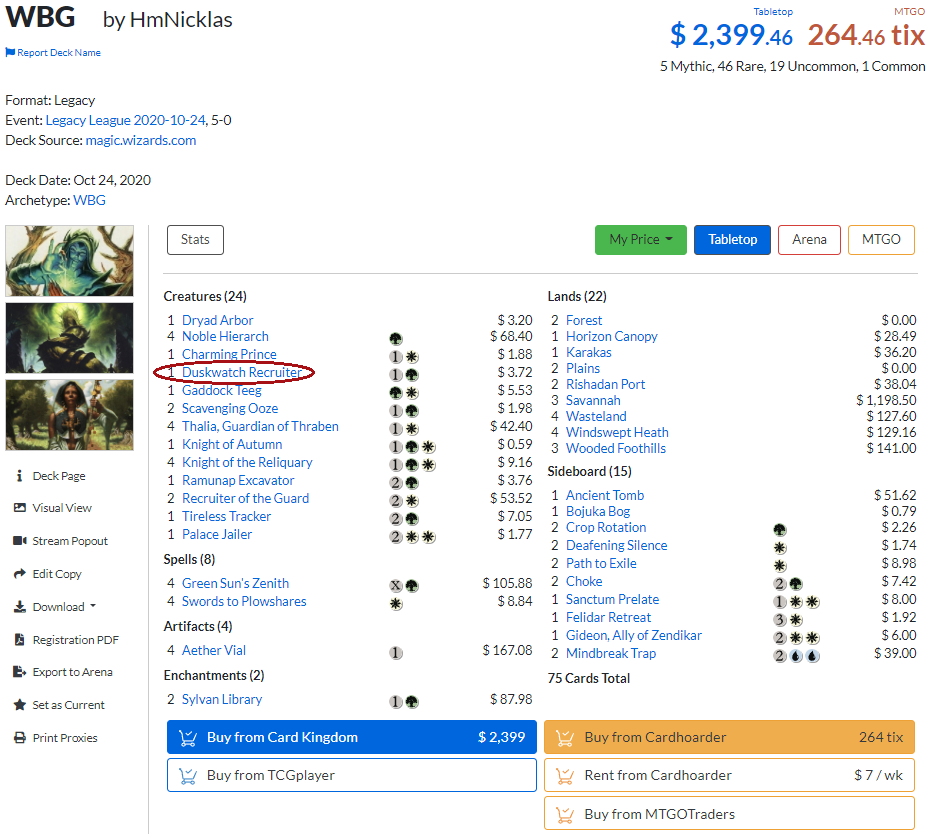
Task: Buy the deck from Cardhoarder
Action: point(729,737)
